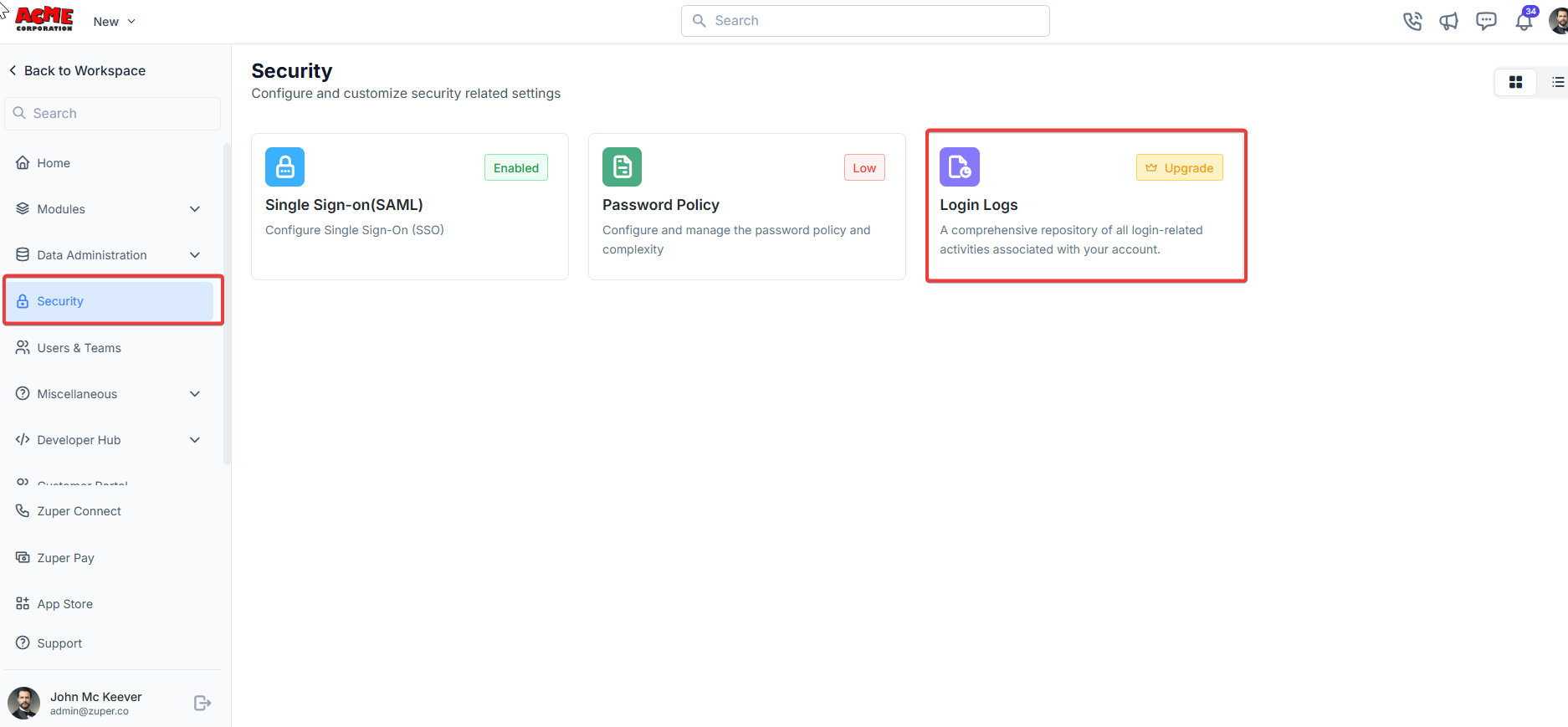Open the announcements megaphone icon
This screenshot has width=1568, height=727.
tap(1449, 21)
